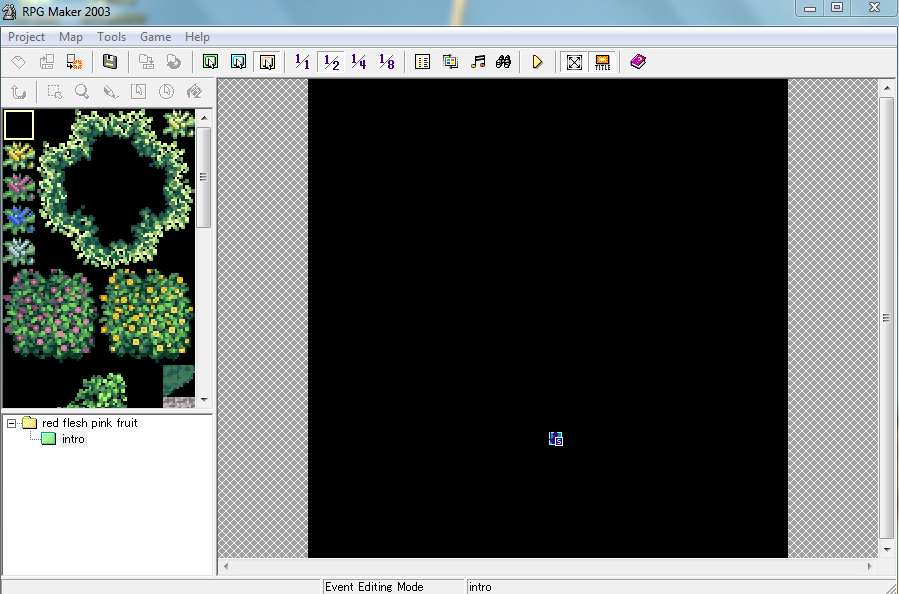The width and height of the screenshot is (899, 594).
Task: Set map zoom scale to 1/1
Action: point(302,62)
